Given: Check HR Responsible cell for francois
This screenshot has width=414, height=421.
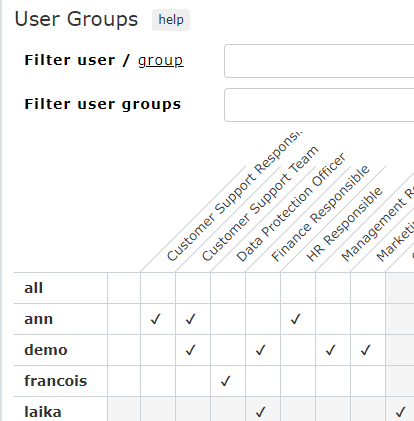Looking at the screenshot, I should 298,381.
